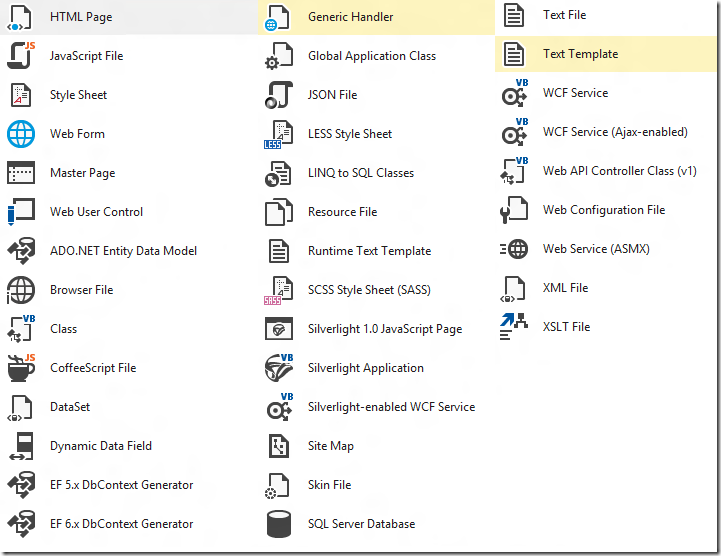Pick the "Silverlight Application" label

point(366,368)
